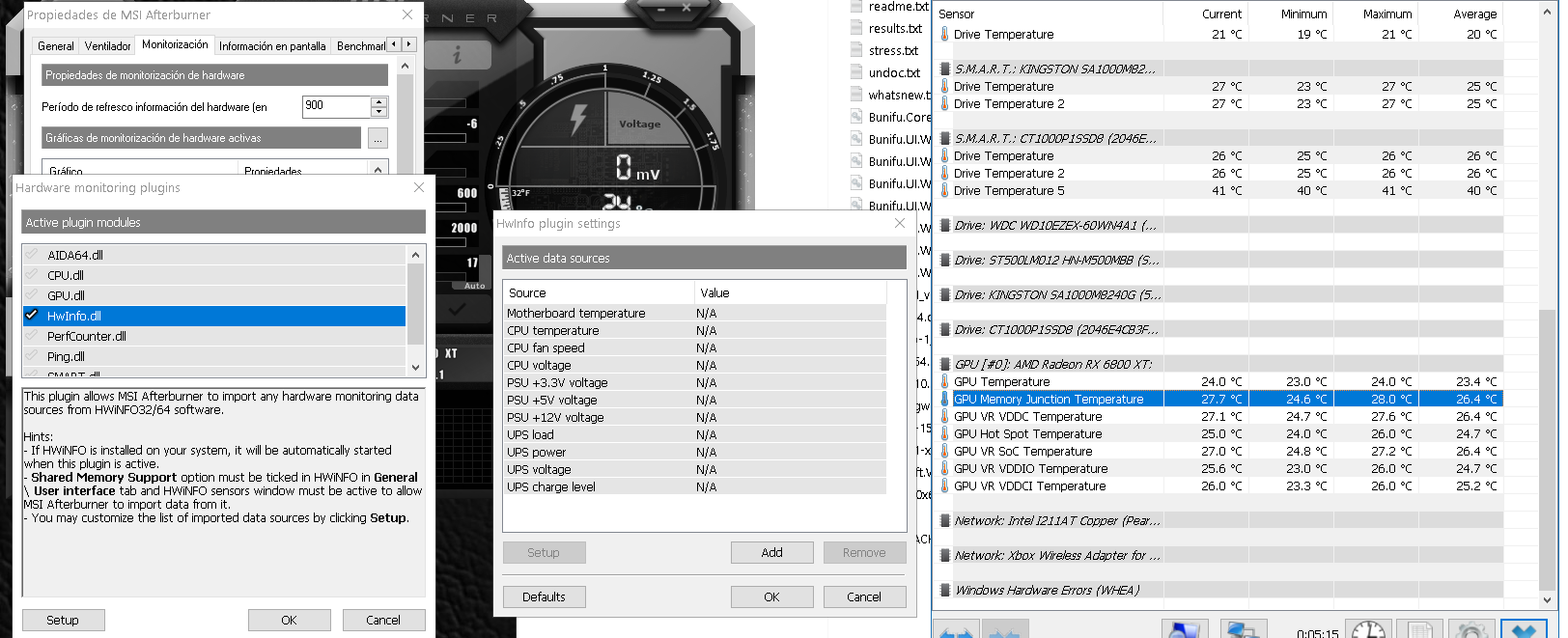Click the plugin list scroll-down arrow

pos(416,367)
